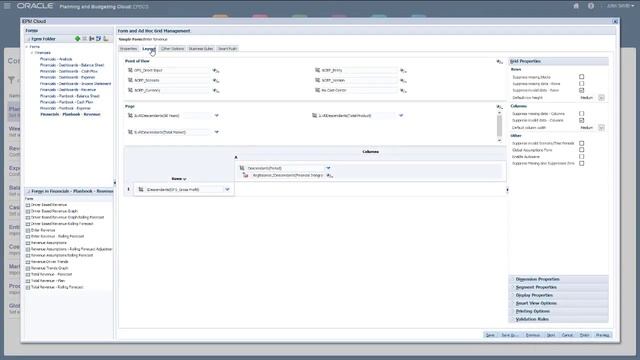Open member selector beside BegBalance_Descendants segment
Screen dimensions: 640x360
point(330,175)
